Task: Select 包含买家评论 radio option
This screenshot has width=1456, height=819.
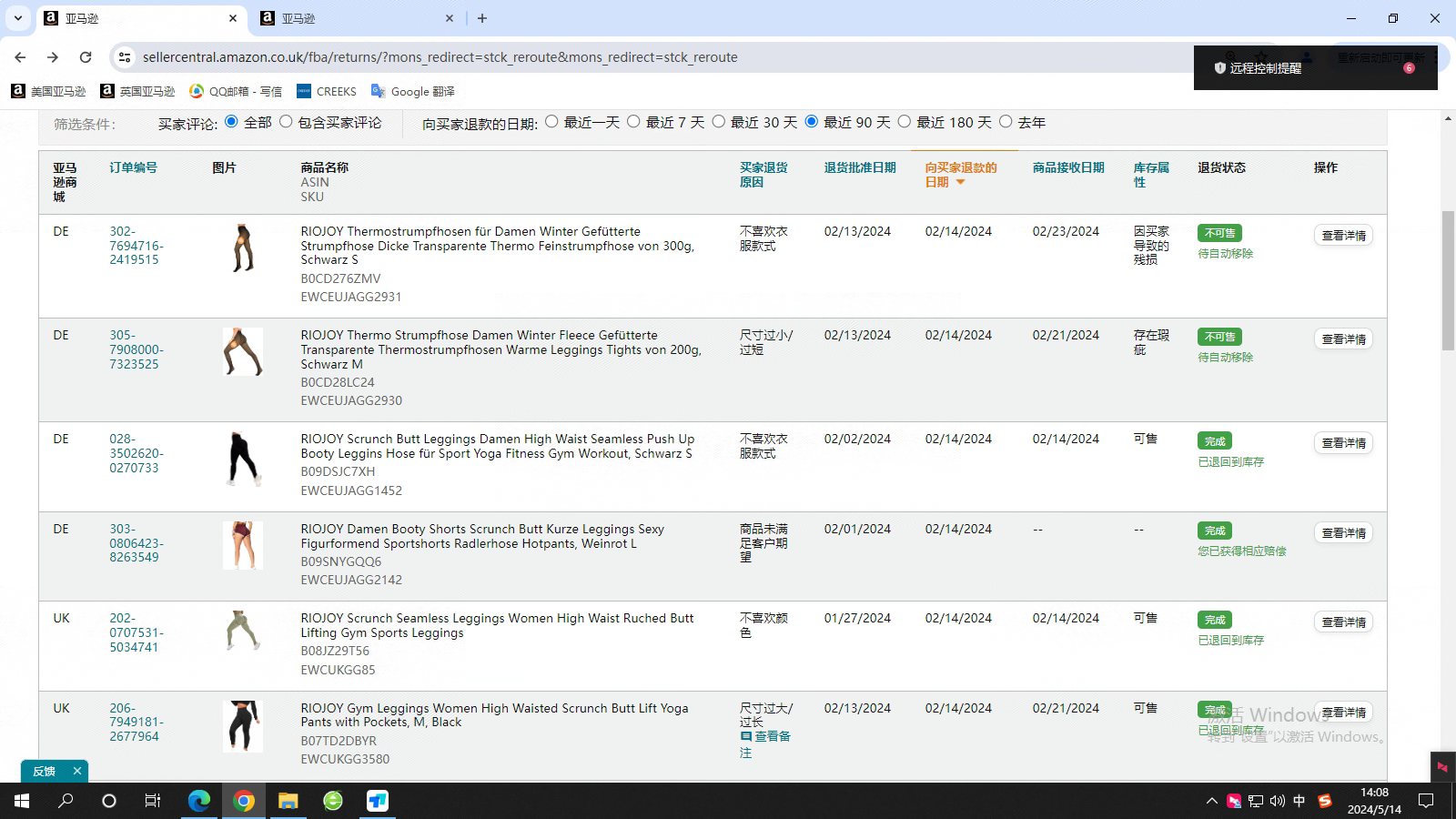Action: pyautogui.click(x=286, y=121)
